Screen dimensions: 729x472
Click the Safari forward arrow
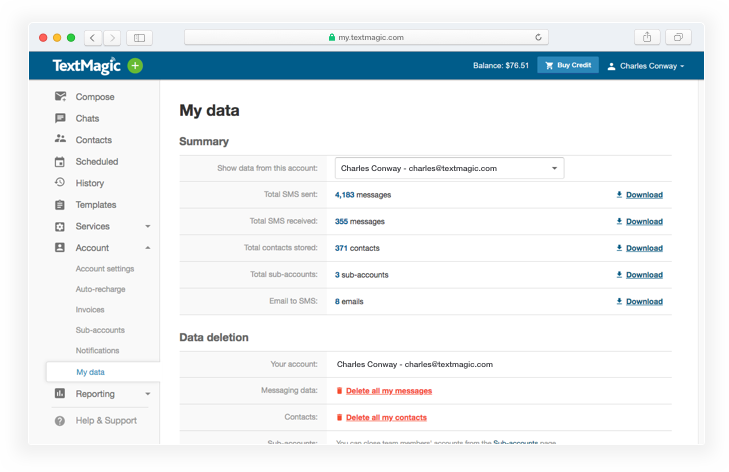[112, 38]
